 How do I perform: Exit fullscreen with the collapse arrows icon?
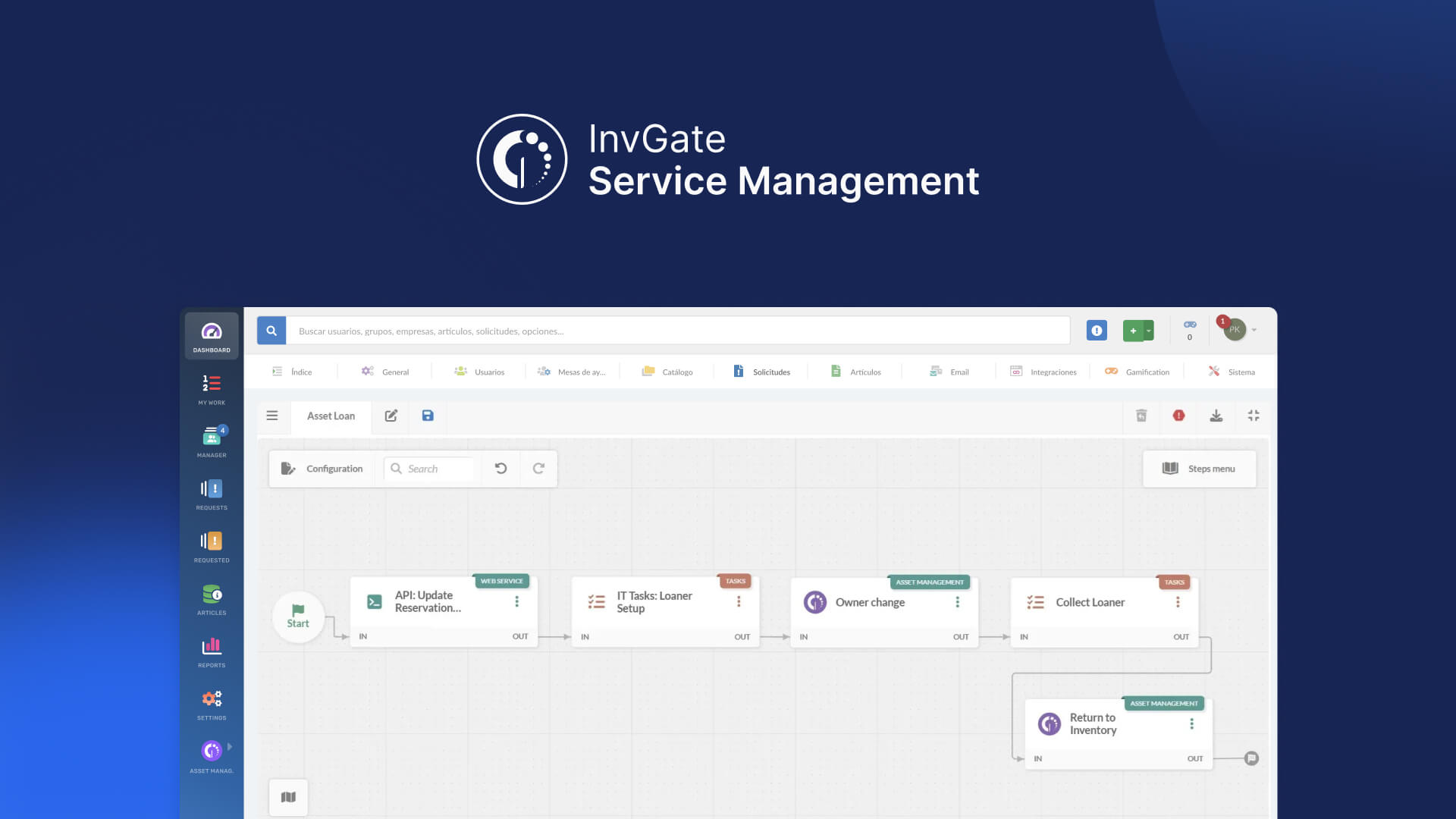pos(1254,416)
